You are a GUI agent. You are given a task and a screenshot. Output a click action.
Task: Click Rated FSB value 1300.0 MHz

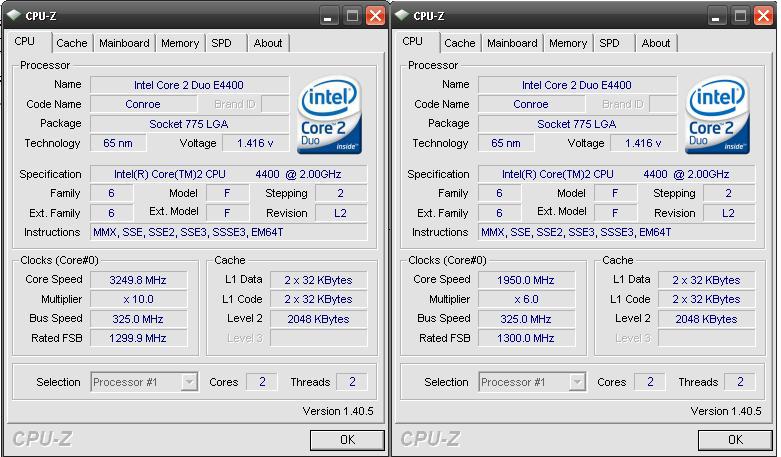pyautogui.click(x=526, y=339)
